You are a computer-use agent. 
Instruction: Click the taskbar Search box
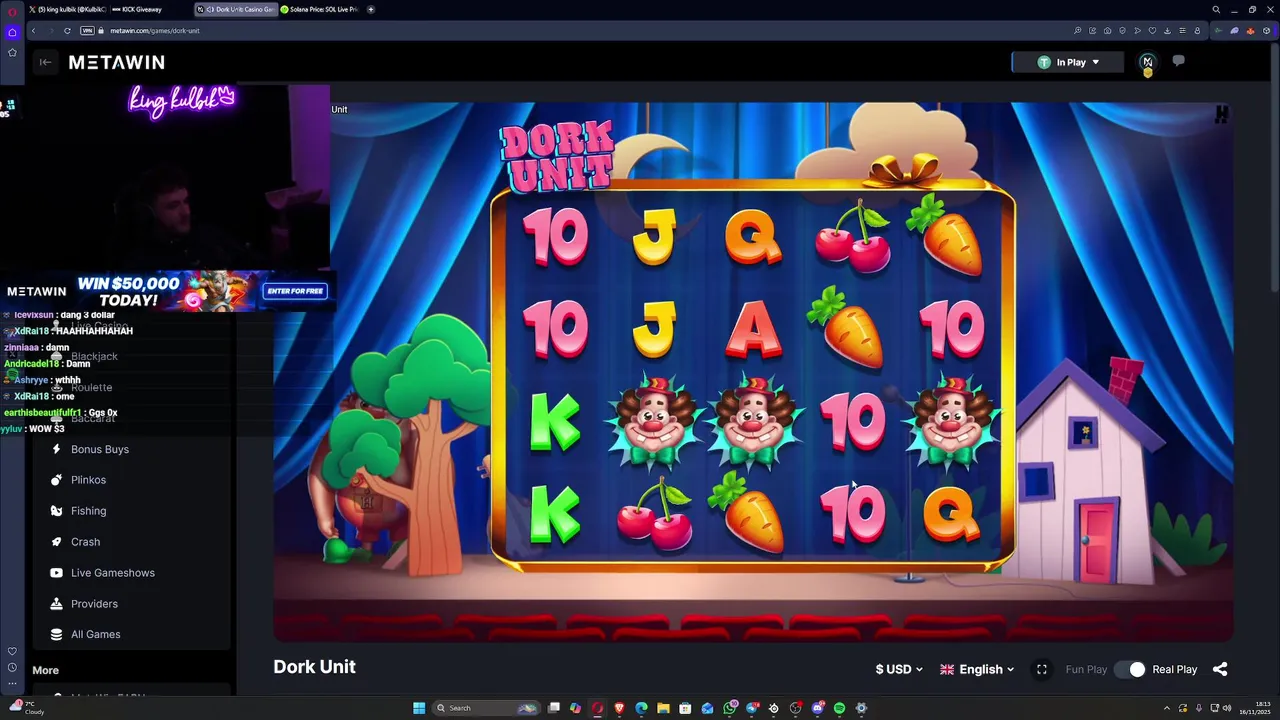tap(488, 708)
